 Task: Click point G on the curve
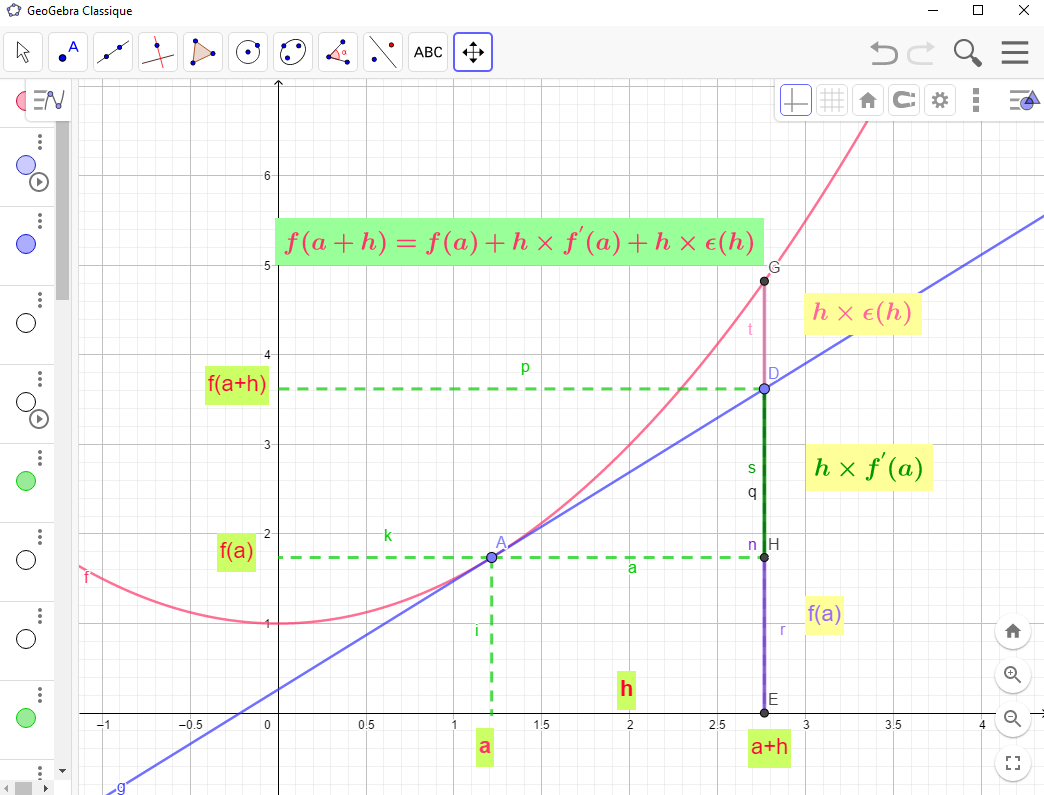[764, 281]
